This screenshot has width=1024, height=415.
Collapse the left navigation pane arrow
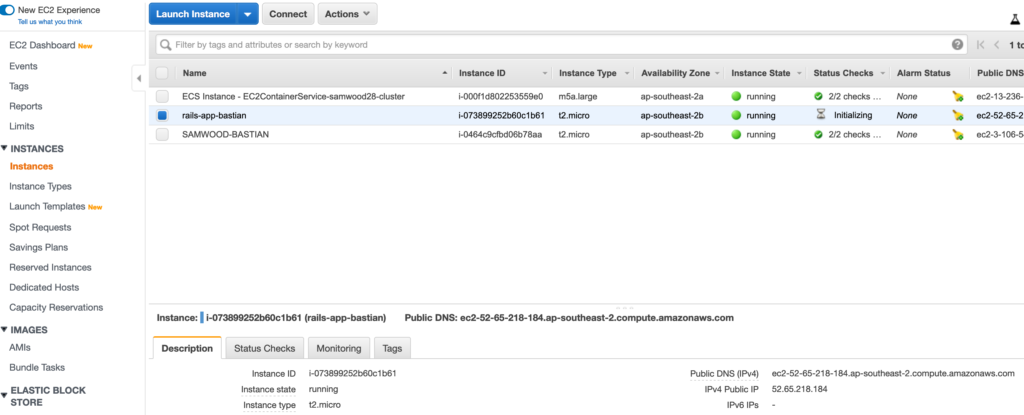pos(138,78)
